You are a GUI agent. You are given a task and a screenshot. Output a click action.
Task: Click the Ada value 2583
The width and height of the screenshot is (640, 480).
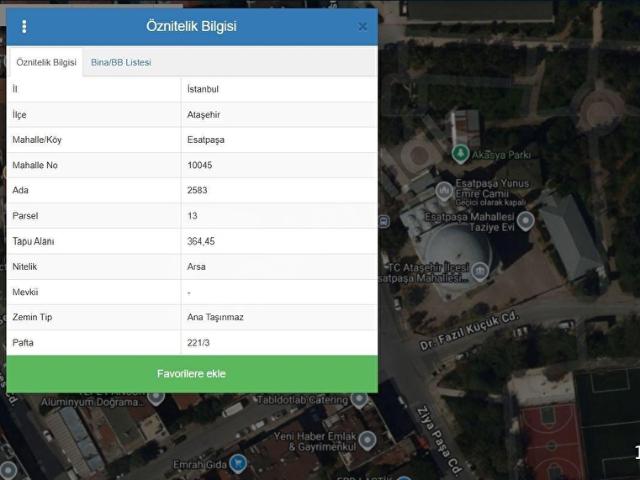tap(197, 190)
